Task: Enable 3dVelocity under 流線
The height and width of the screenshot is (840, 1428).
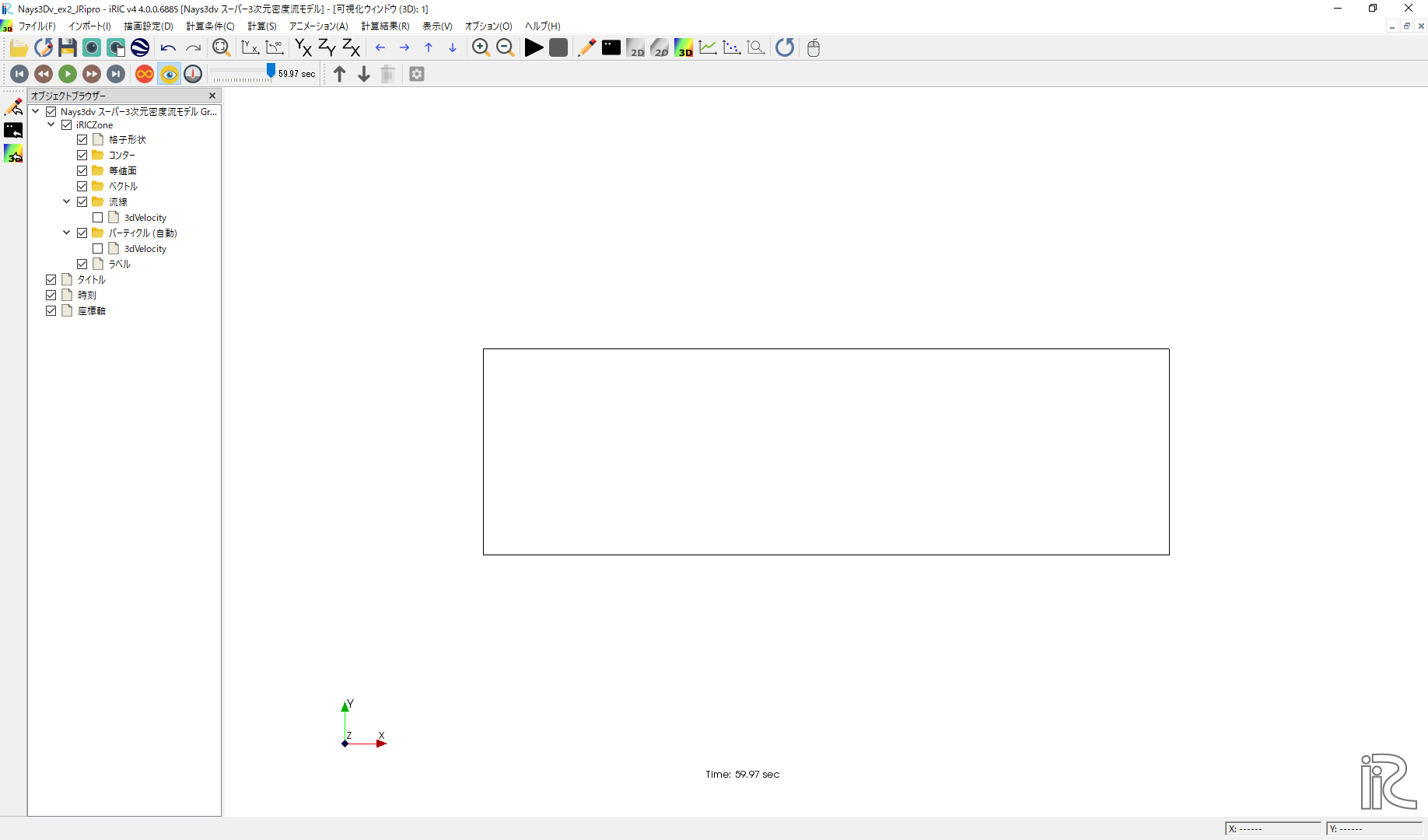Action: (x=98, y=218)
